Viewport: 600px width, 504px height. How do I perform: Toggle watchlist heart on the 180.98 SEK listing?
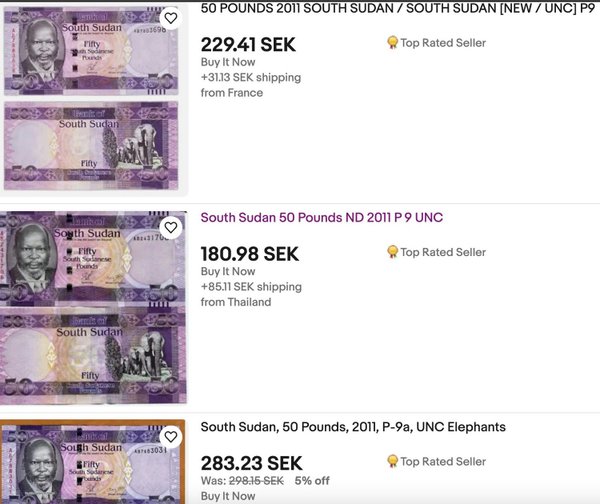[171, 228]
